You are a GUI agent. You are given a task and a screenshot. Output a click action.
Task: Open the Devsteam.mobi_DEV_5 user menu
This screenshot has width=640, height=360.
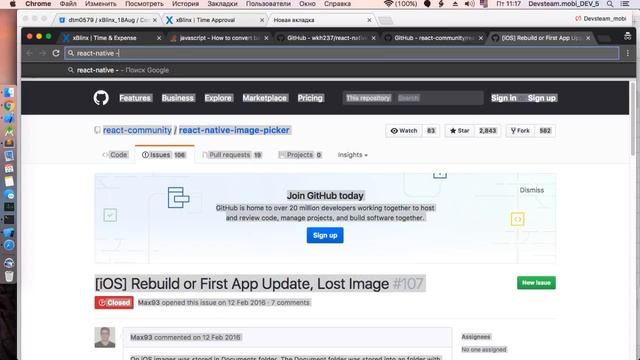pyautogui.click(x=564, y=4)
